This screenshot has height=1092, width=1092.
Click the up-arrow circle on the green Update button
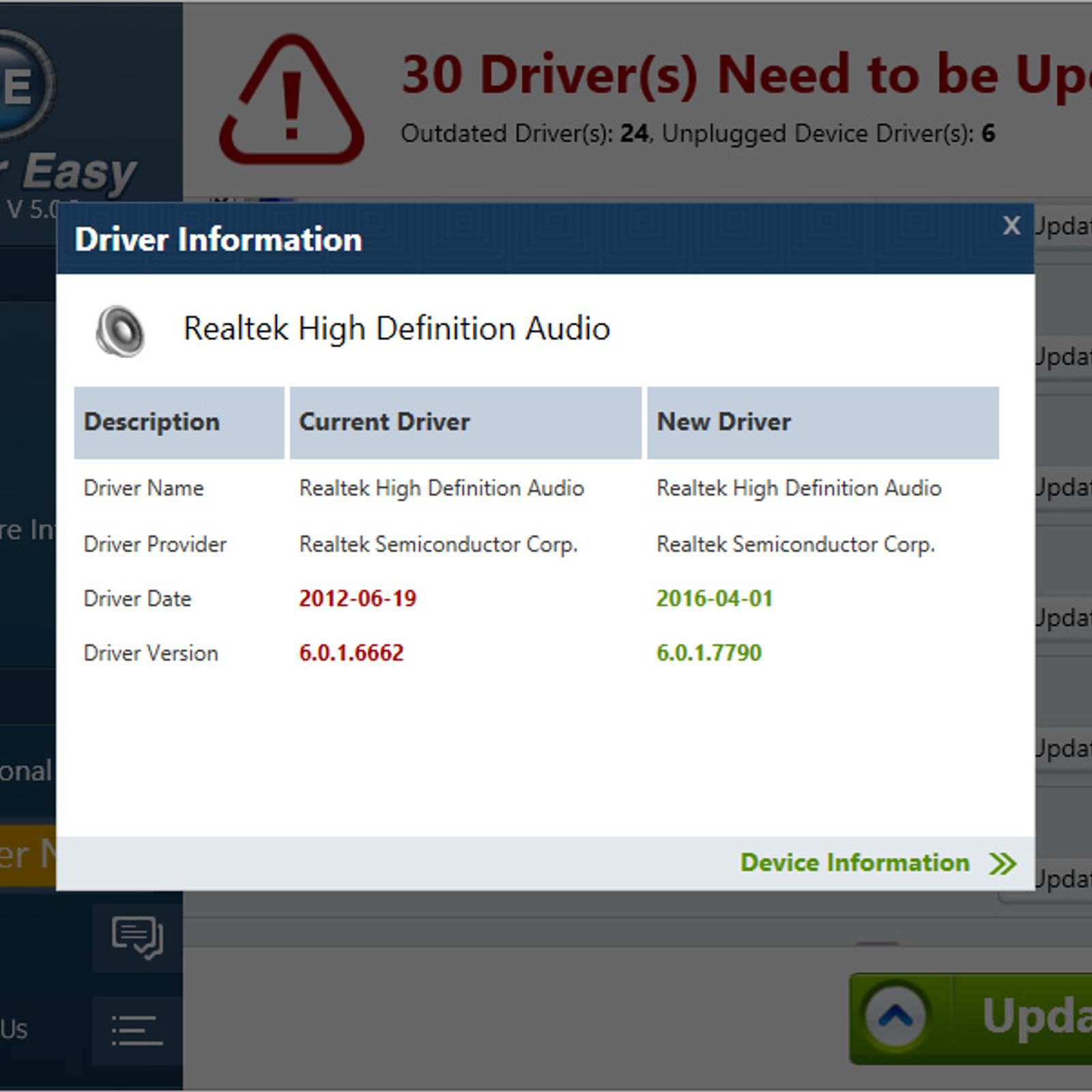coord(896,1016)
